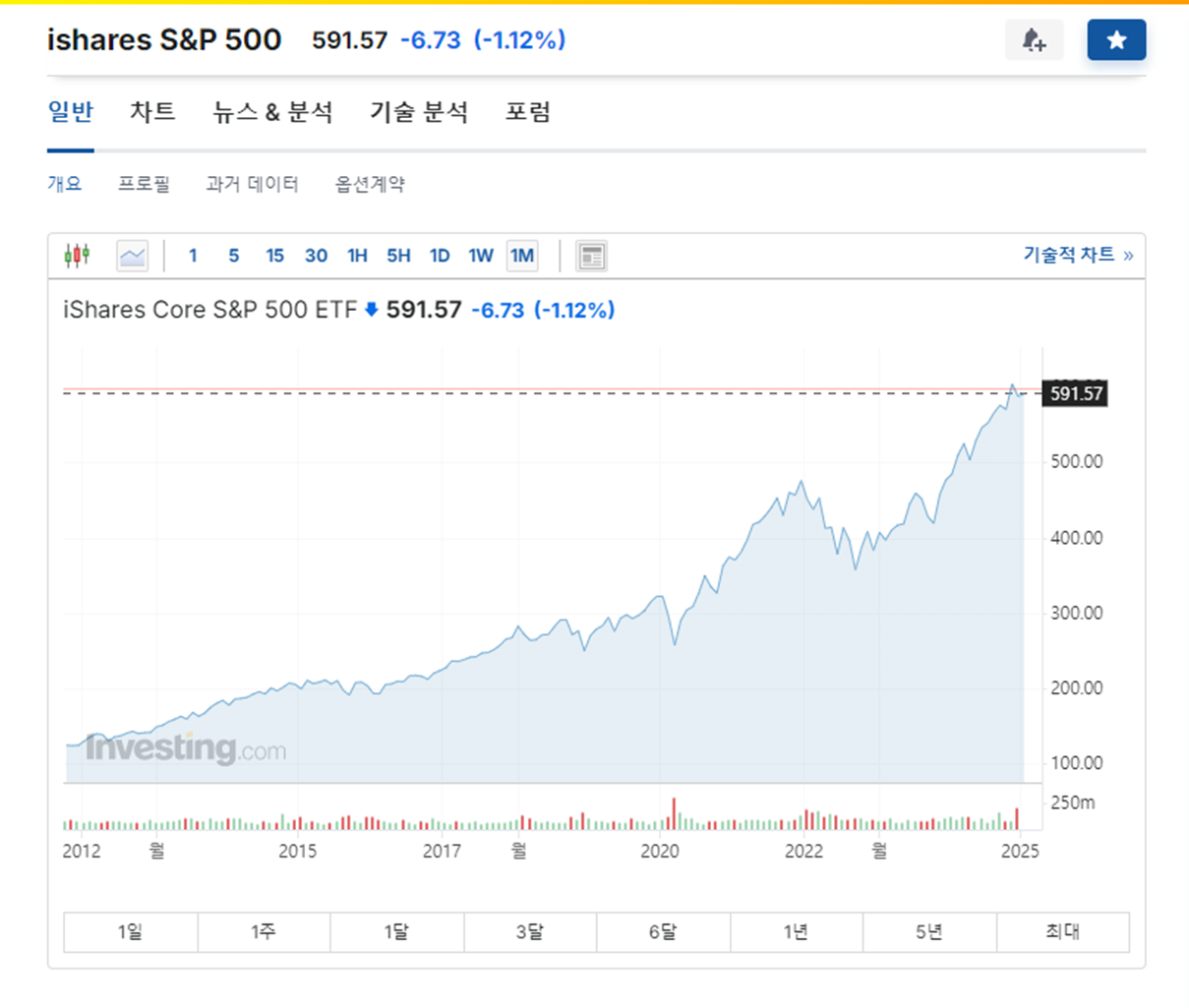The width and height of the screenshot is (1189, 1008).
Task: Select the 1D interval
Action: (440, 256)
